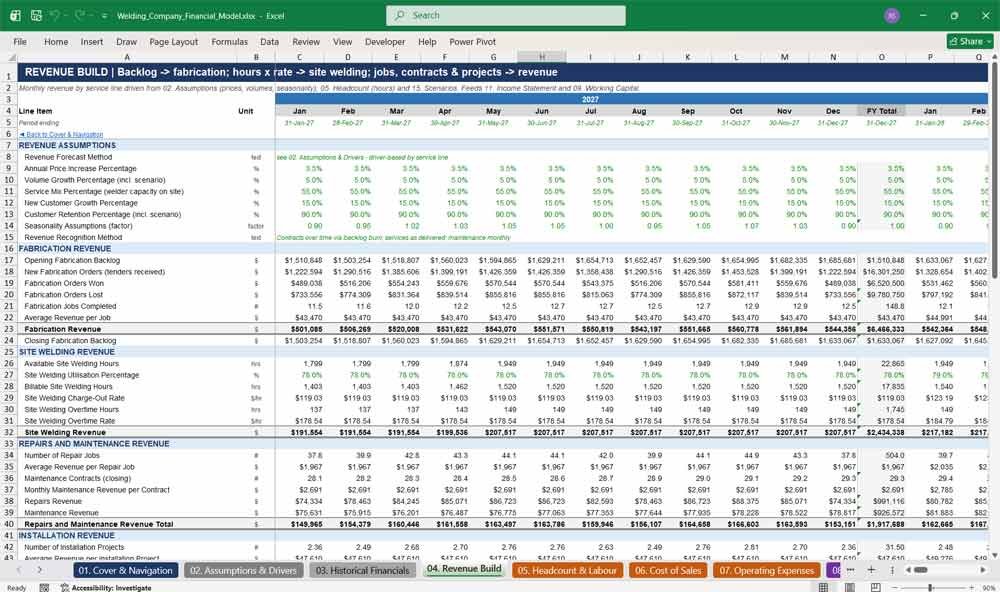Open the Help tab
1000x592 pixels.
(427, 41)
